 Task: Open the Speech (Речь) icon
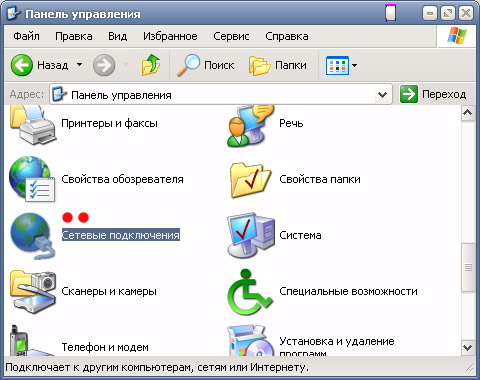[251, 126]
